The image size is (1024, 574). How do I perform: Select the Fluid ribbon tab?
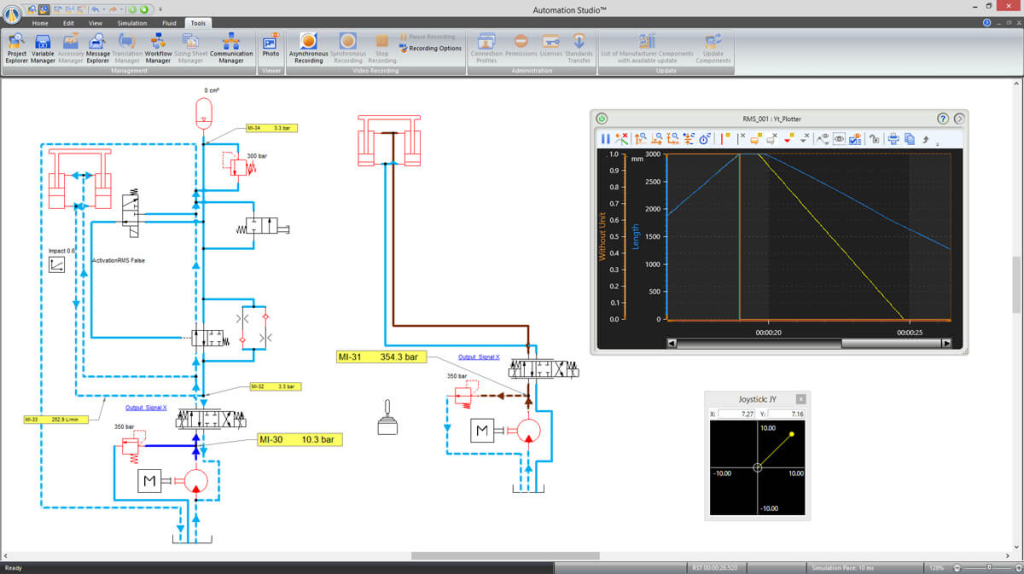[x=169, y=23]
